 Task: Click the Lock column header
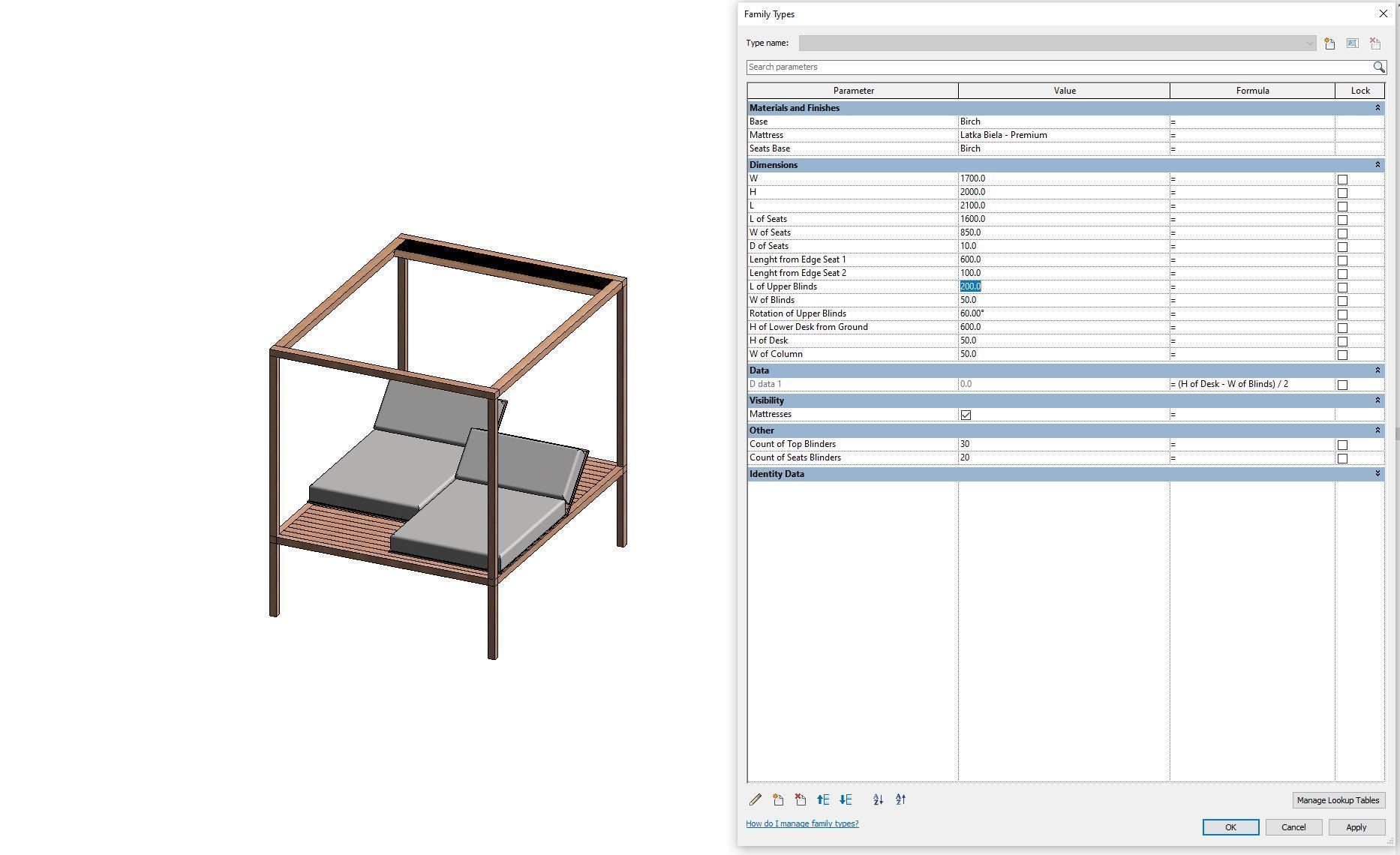pos(1359,91)
